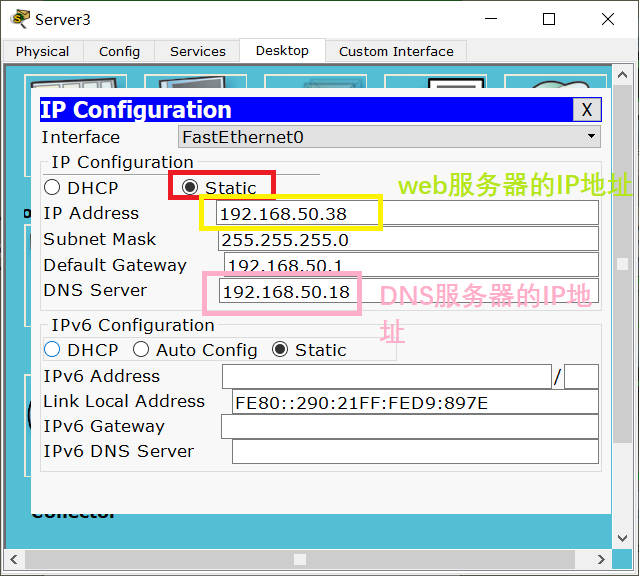Viewport: 639px width, 576px height.
Task: Click the Link Local Address field
Action: [415, 402]
